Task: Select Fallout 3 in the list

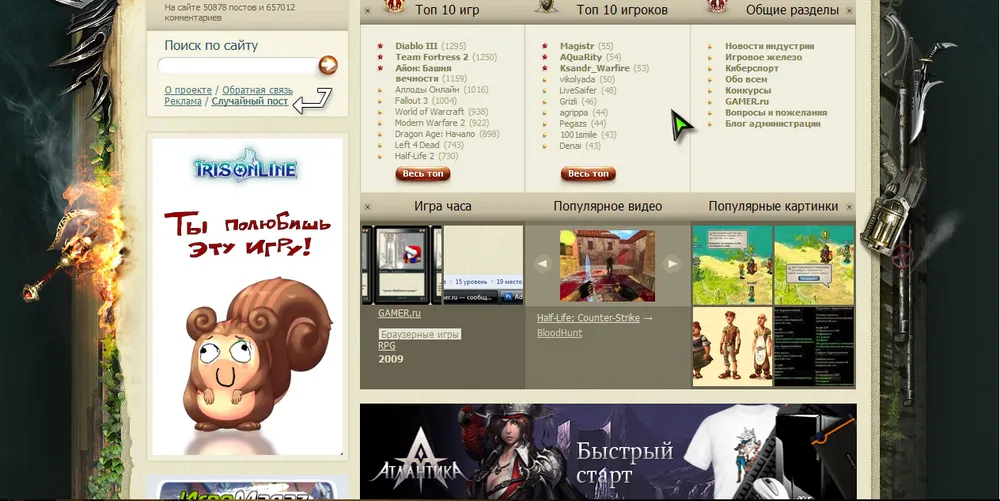Action: (412, 101)
